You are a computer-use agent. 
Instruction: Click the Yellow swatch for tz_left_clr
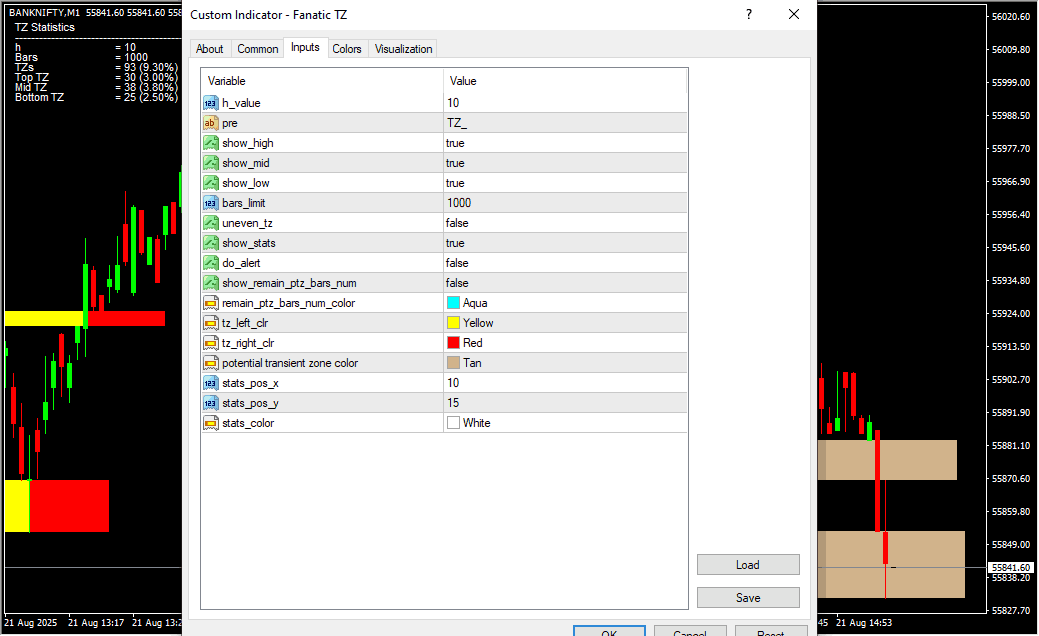click(x=454, y=323)
